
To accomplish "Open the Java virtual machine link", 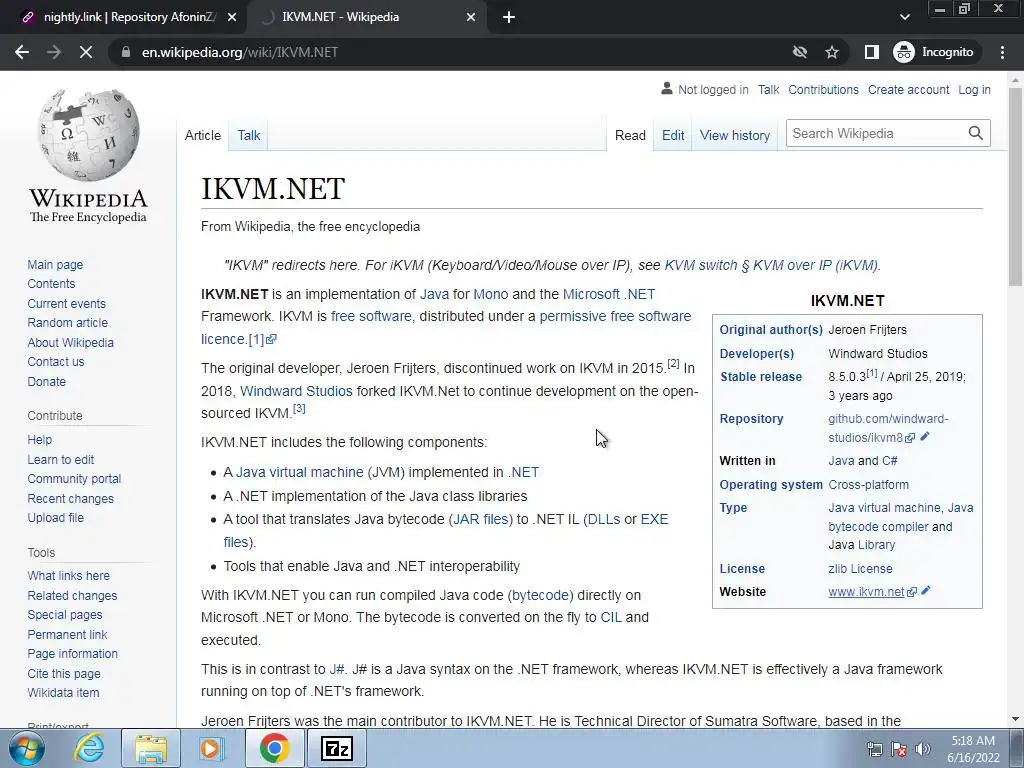I will 299,472.
